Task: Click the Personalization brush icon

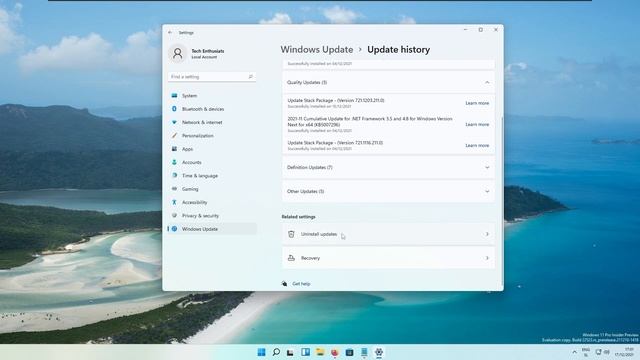Action: [x=174, y=136]
